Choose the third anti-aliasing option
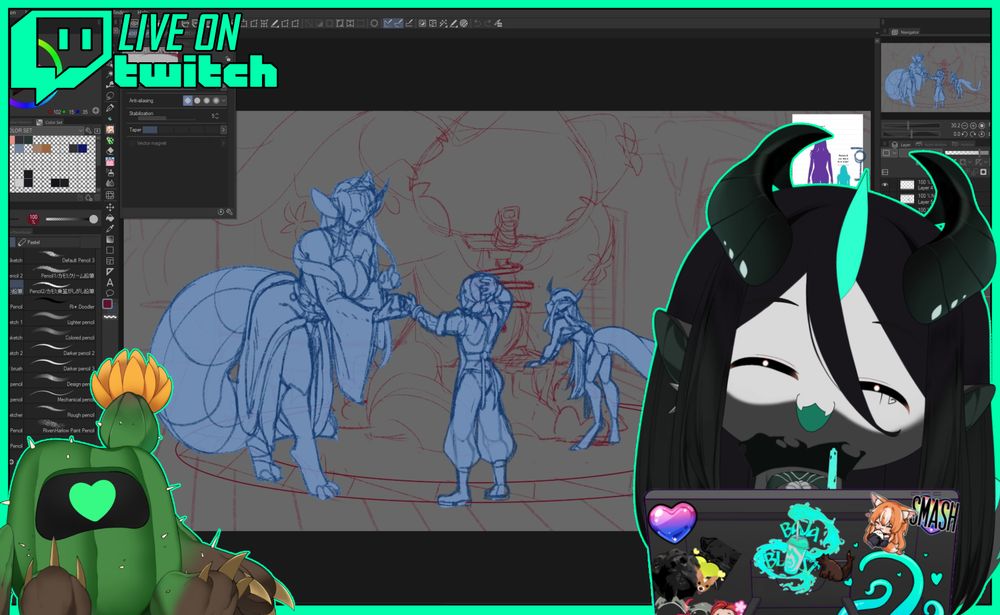 [x=207, y=101]
